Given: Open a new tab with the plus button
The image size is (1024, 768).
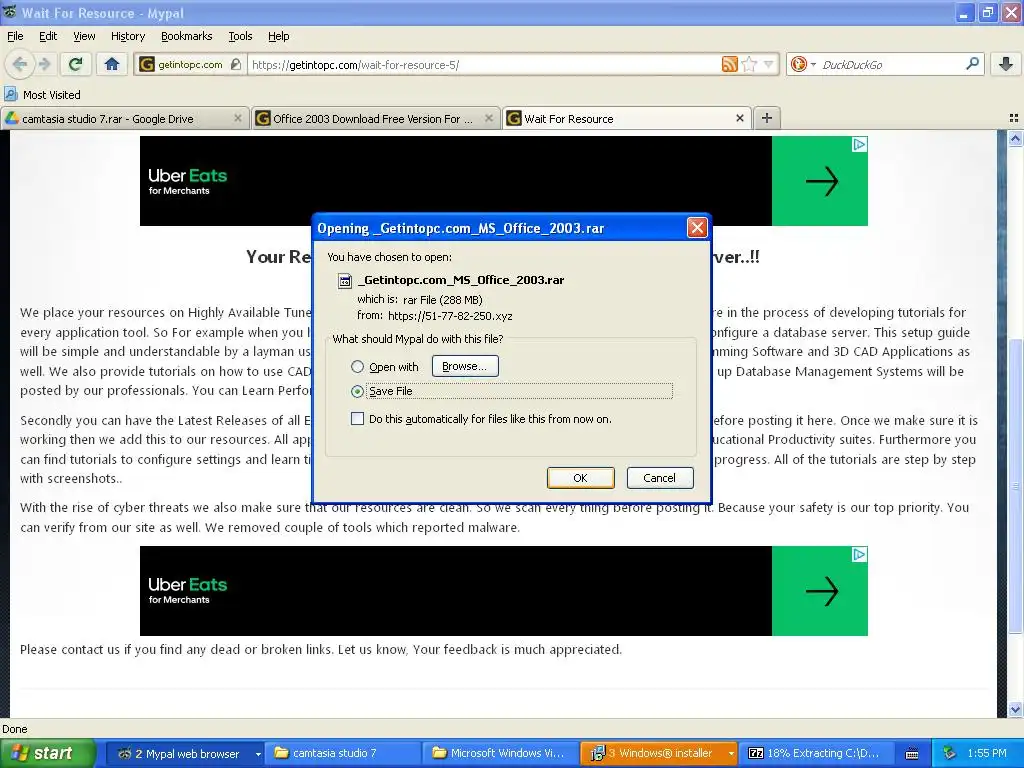Looking at the screenshot, I should (767, 118).
